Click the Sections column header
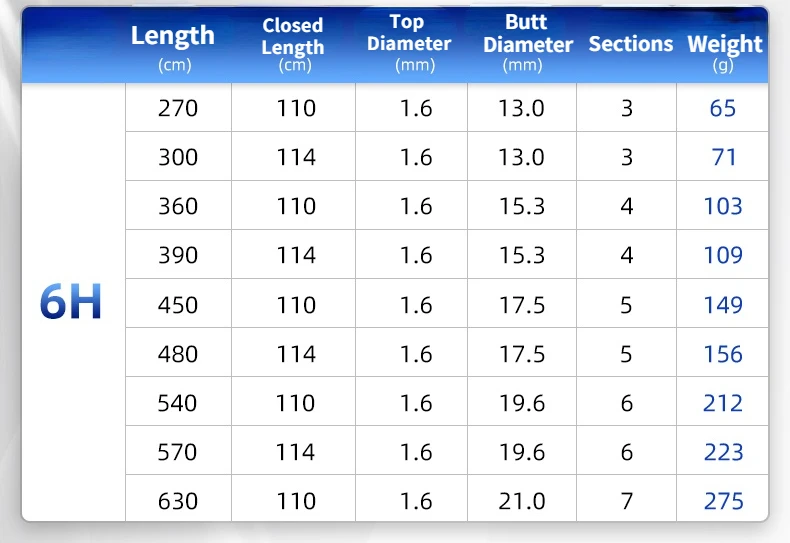 pos(631,44)
